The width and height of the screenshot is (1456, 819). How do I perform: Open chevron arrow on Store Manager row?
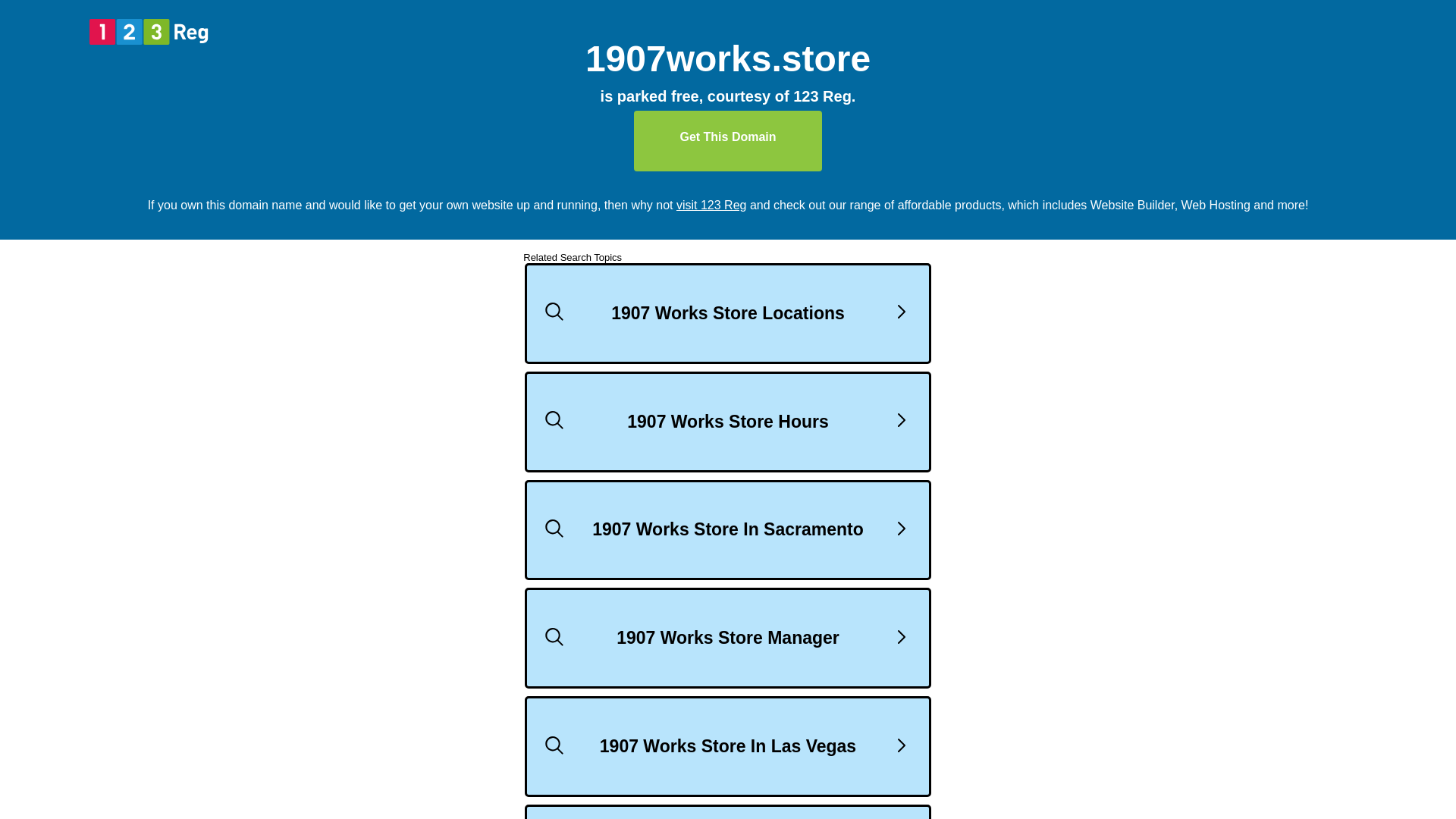tap(901, 637)
